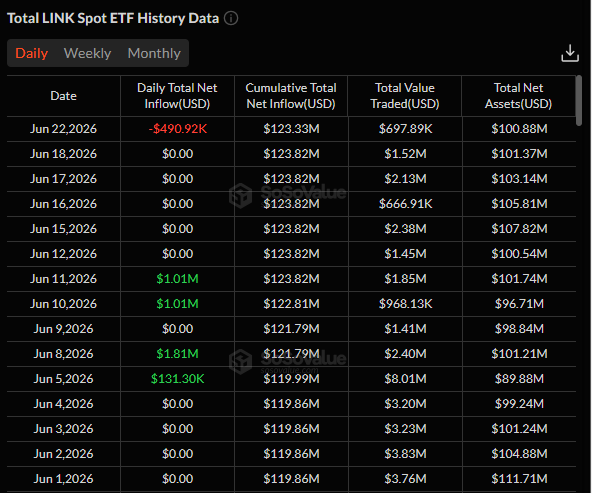Select the Jun 12,2026 date cell

click(x=63, y=254)
